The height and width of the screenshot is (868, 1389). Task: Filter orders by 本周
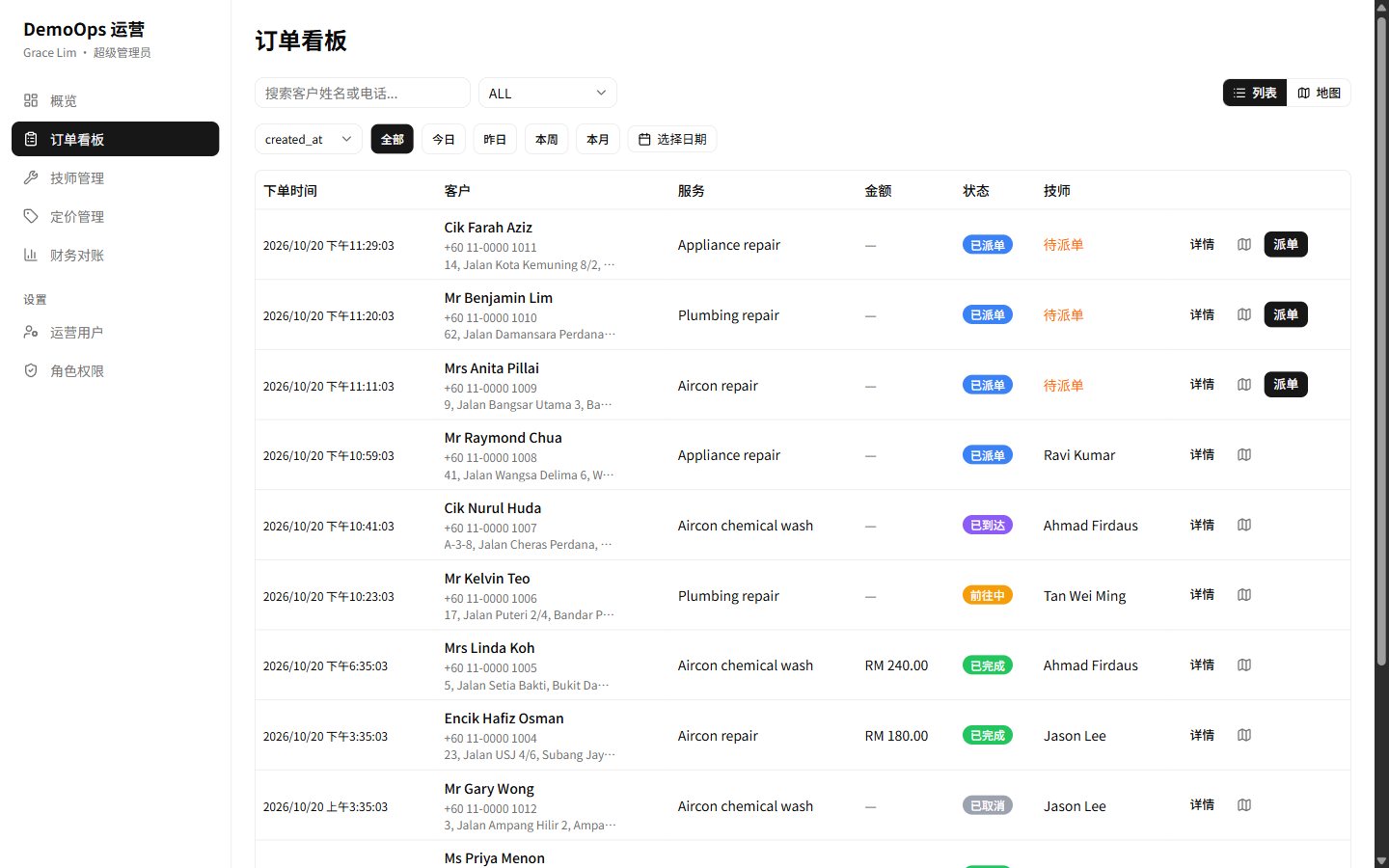547,139
